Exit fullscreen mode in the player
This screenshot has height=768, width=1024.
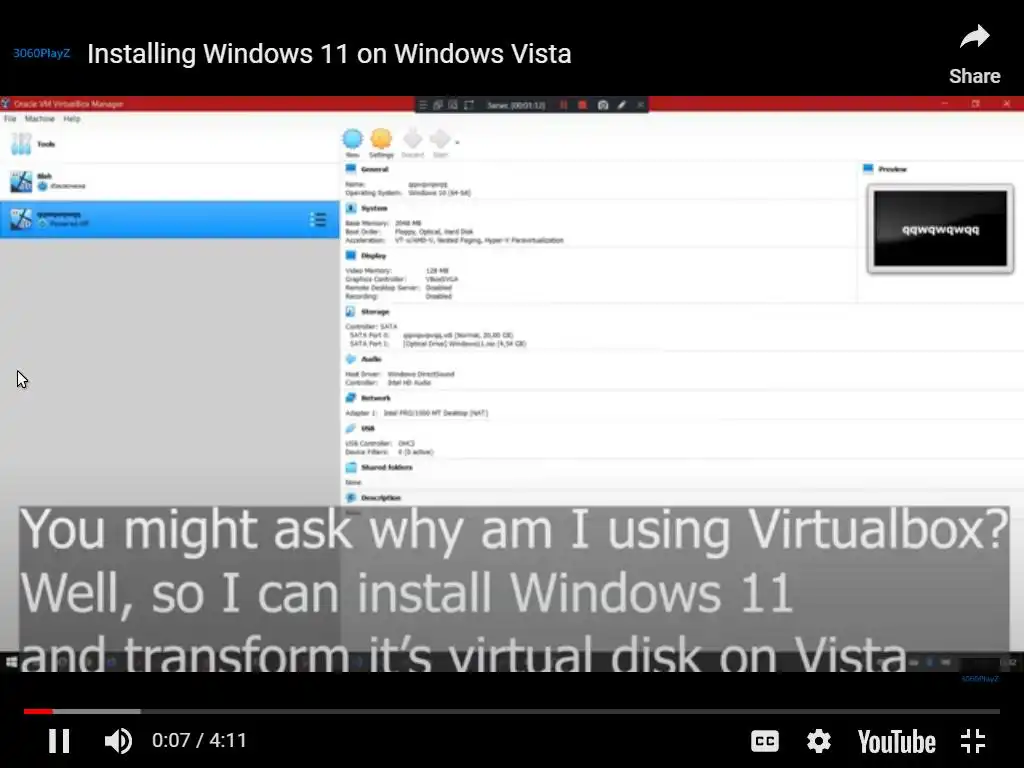point(973,741)
